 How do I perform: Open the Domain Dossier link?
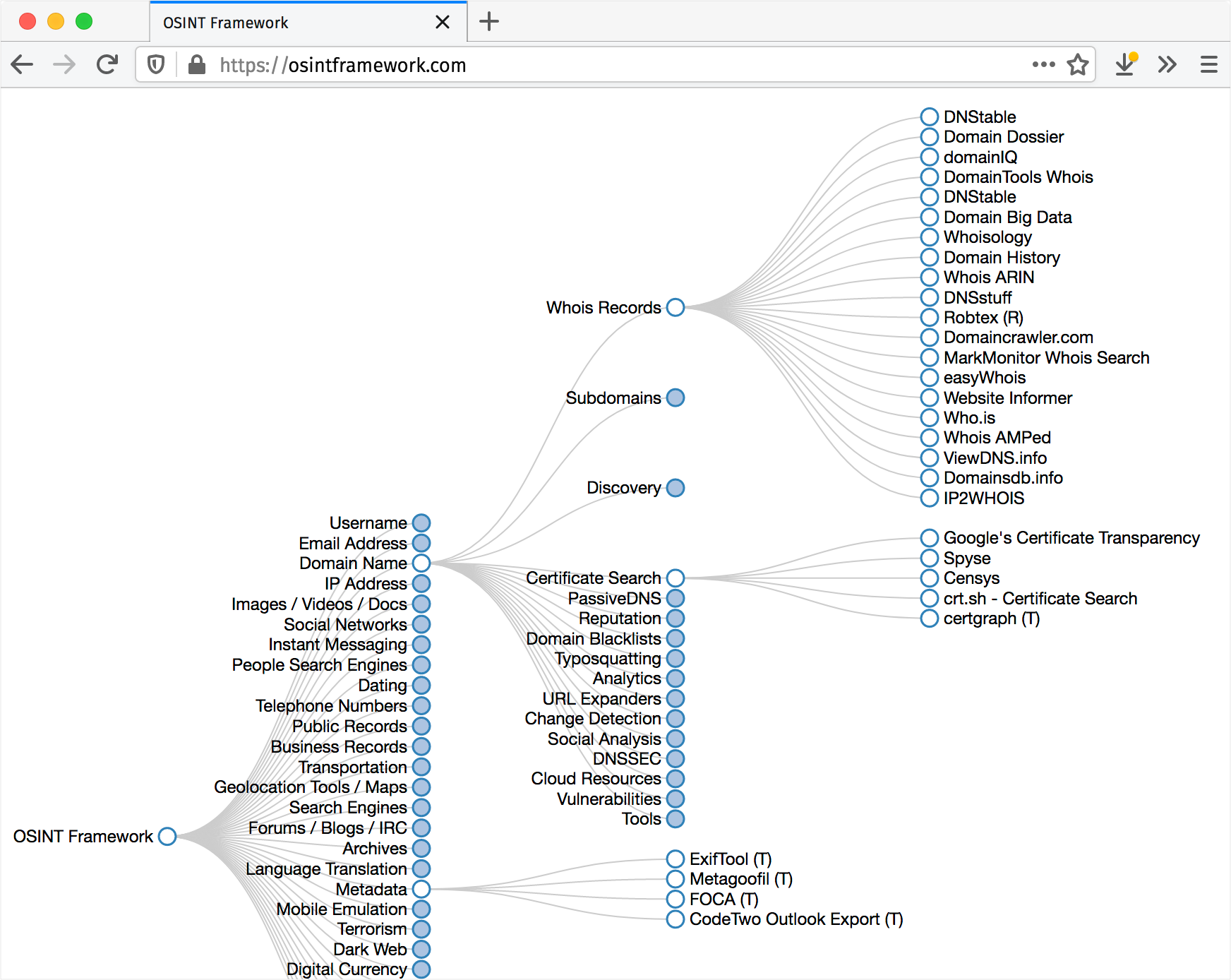pos(1003,137)
